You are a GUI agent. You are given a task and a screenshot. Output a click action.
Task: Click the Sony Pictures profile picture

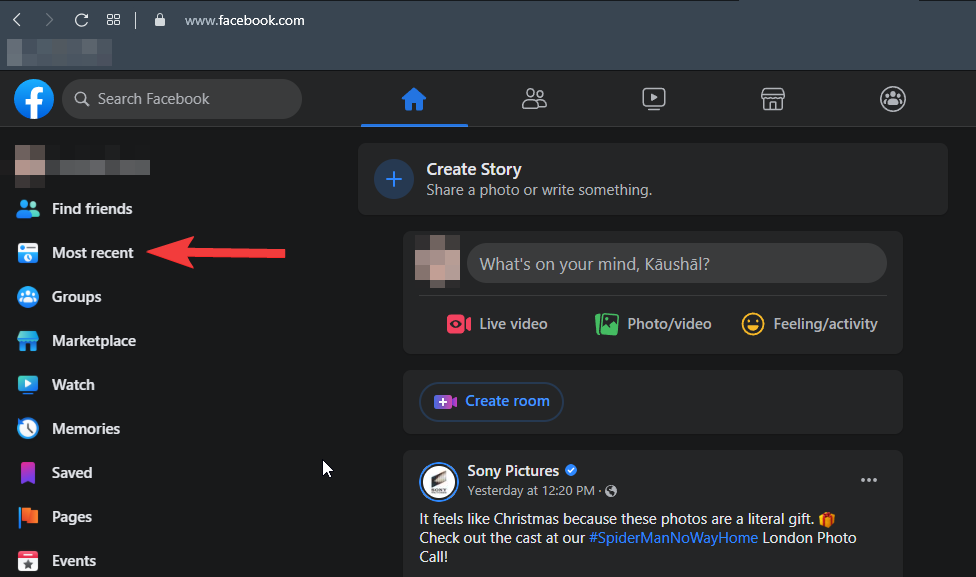439,481
